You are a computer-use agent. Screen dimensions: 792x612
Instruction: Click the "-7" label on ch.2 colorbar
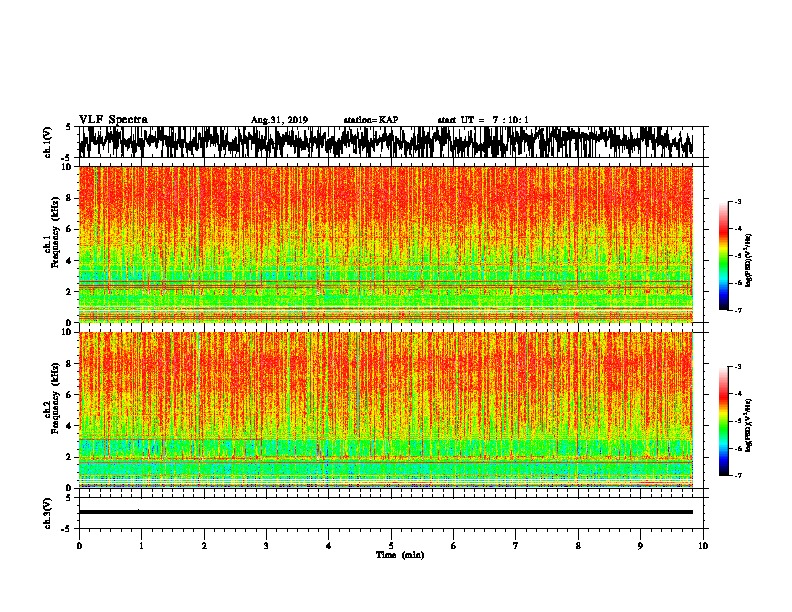pos(737,475)
